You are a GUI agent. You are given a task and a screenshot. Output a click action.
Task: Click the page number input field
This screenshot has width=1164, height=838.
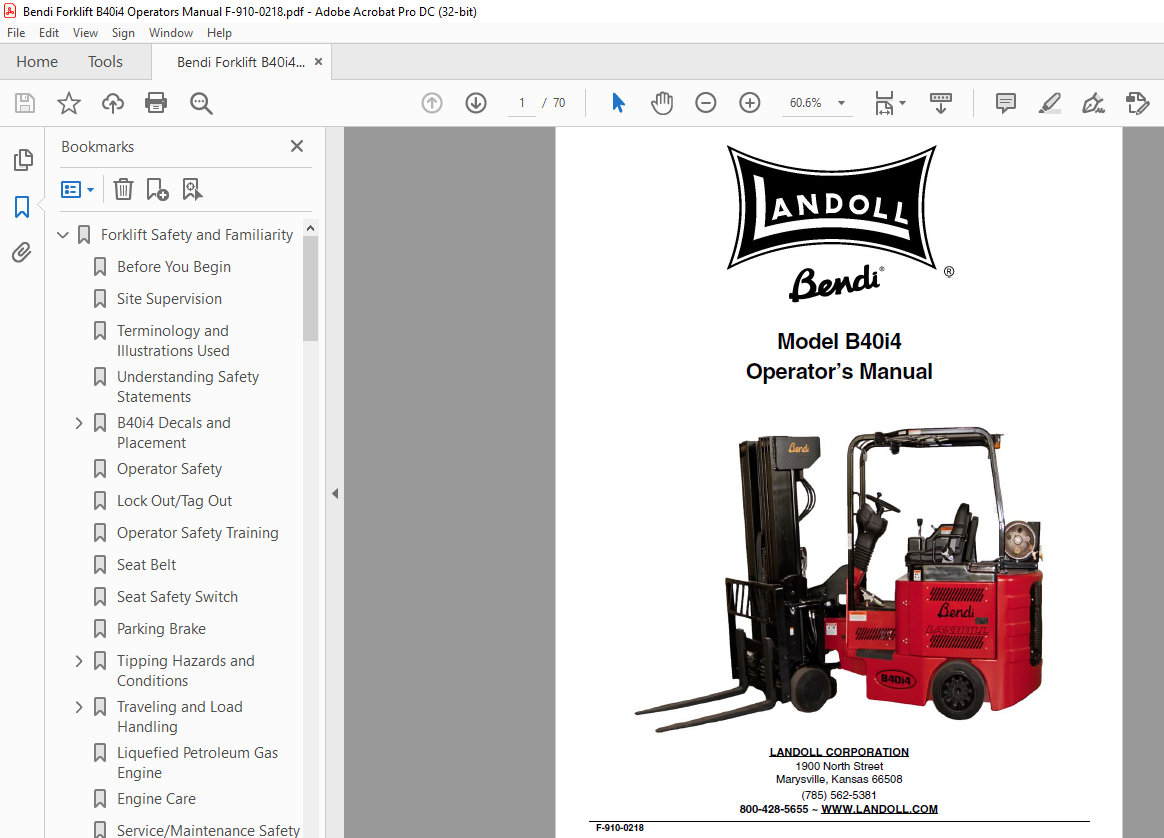(522, 103)
